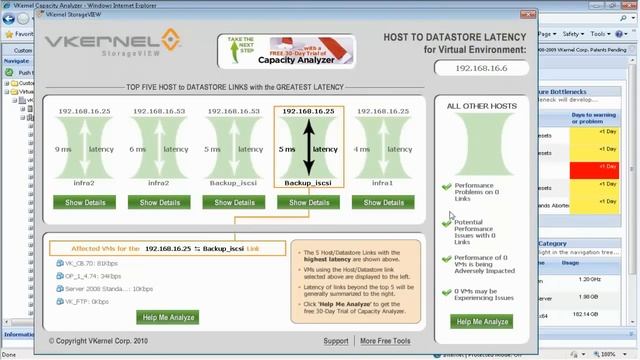640x360 pixels.
Task: Open the More Free Tools link
Action: tap(385, 341)
